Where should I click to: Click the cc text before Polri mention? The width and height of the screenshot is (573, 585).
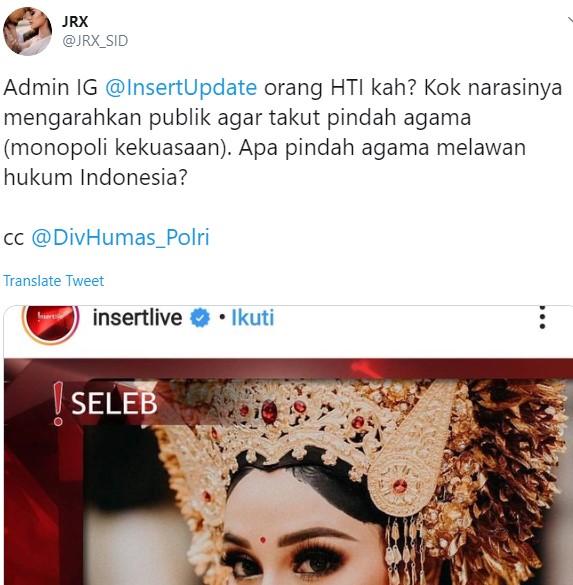[14, 238]
